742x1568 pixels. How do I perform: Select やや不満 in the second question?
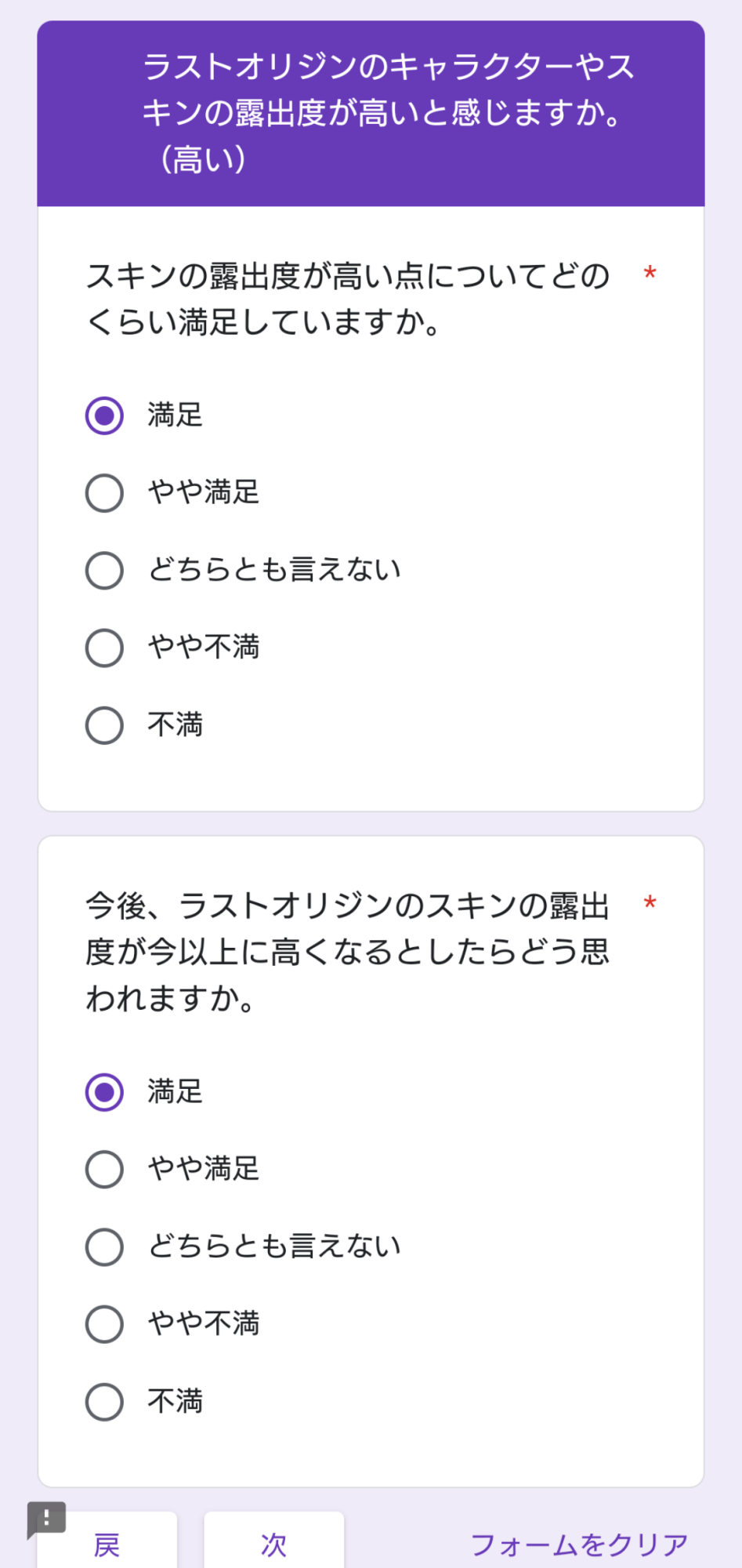tap(104, 1324)
